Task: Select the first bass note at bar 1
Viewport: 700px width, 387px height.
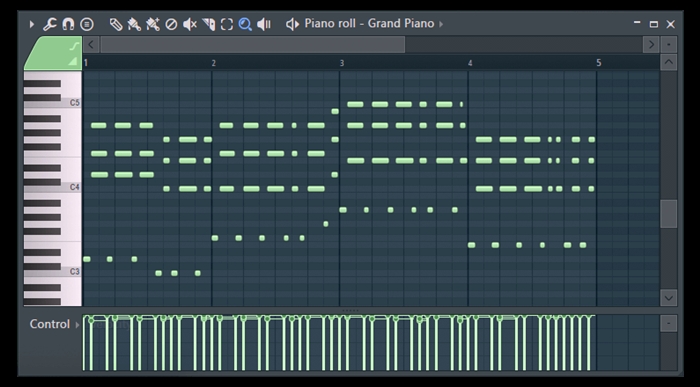Action: coord(87,259)
